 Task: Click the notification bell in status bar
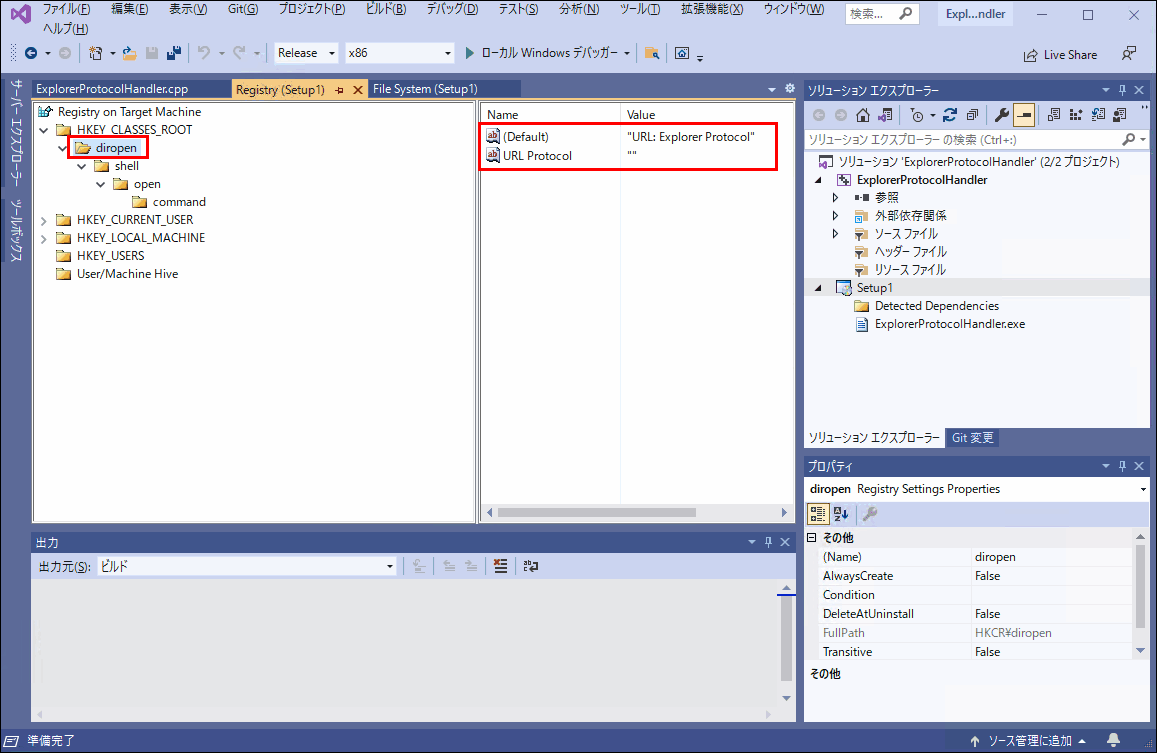1113,740
